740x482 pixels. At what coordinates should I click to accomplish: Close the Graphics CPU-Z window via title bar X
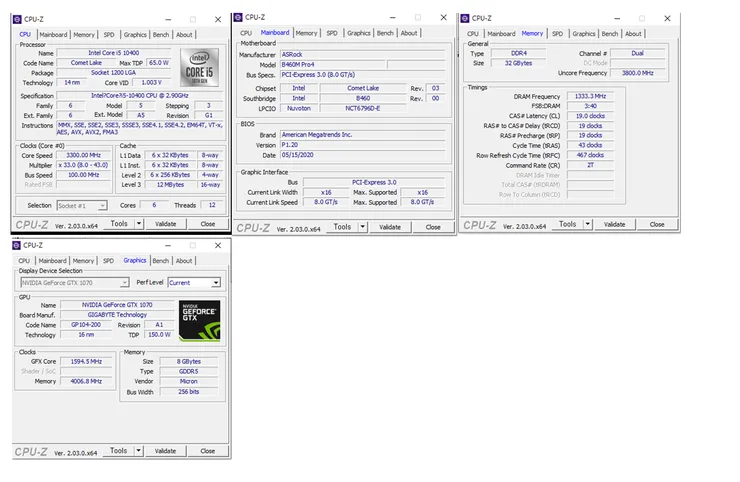(x=218, y=245)
